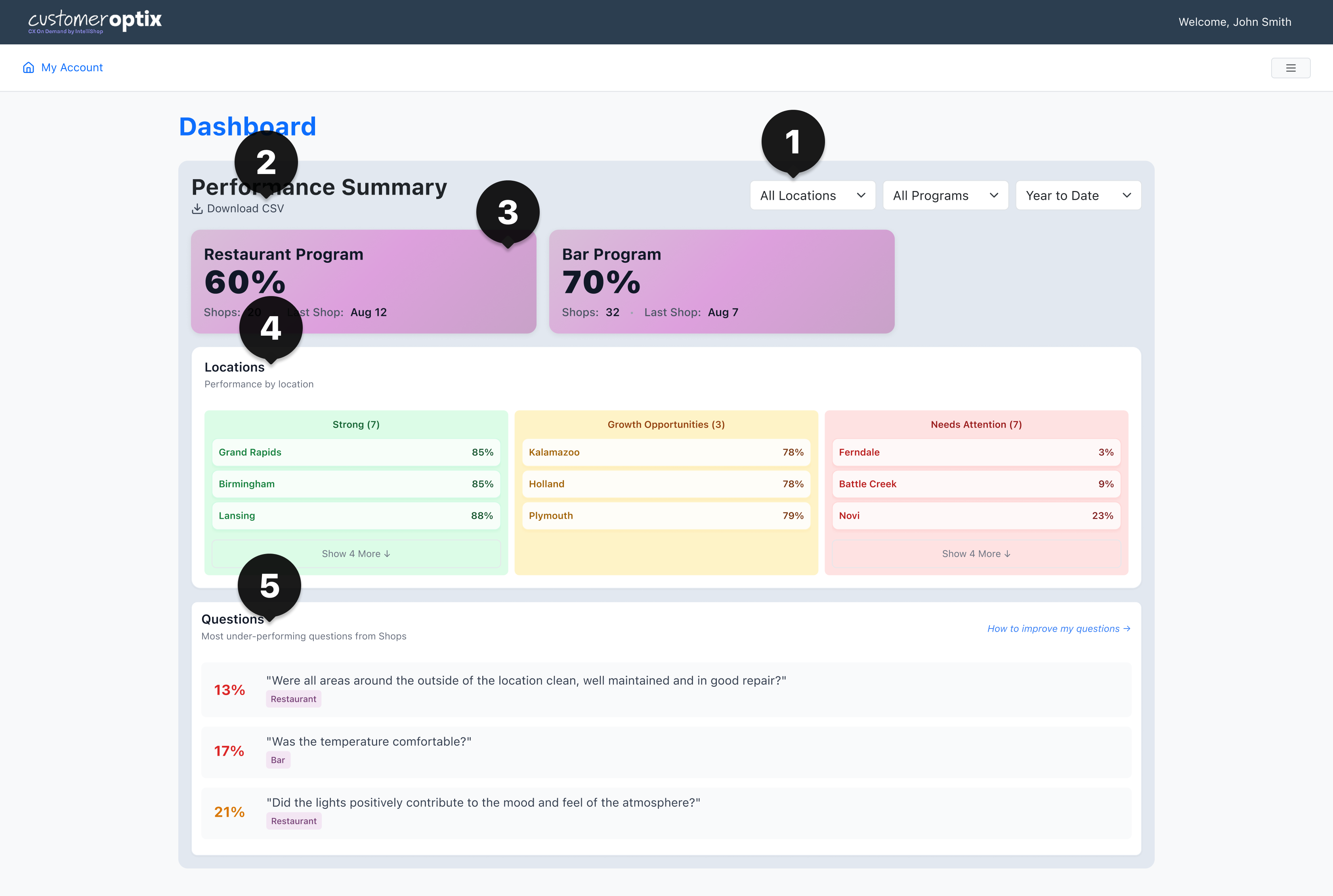Select the temperature comfortable question row
Viewport: 1333px width, 896px height.
pyautogui.click(x=666, y=751)
